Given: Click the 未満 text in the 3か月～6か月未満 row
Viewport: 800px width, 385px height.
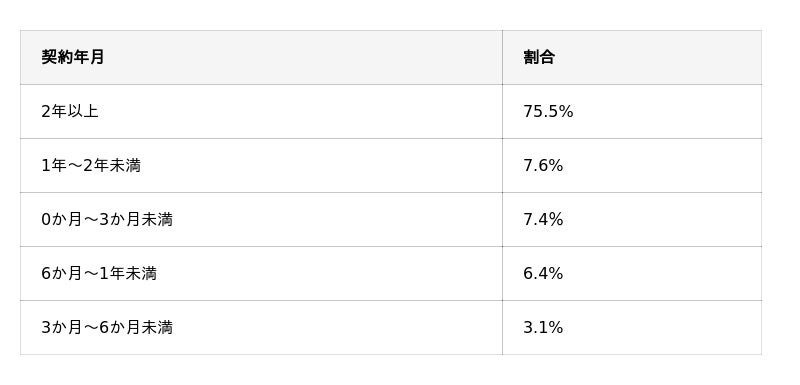Looking at the screenshot, I should [157, 327].
